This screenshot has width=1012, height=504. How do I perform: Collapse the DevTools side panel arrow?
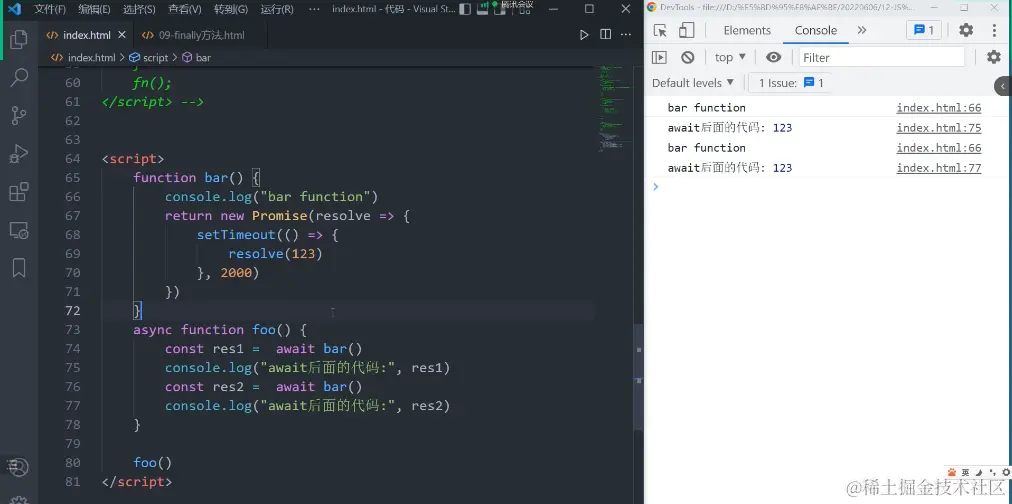point(1004,86)
